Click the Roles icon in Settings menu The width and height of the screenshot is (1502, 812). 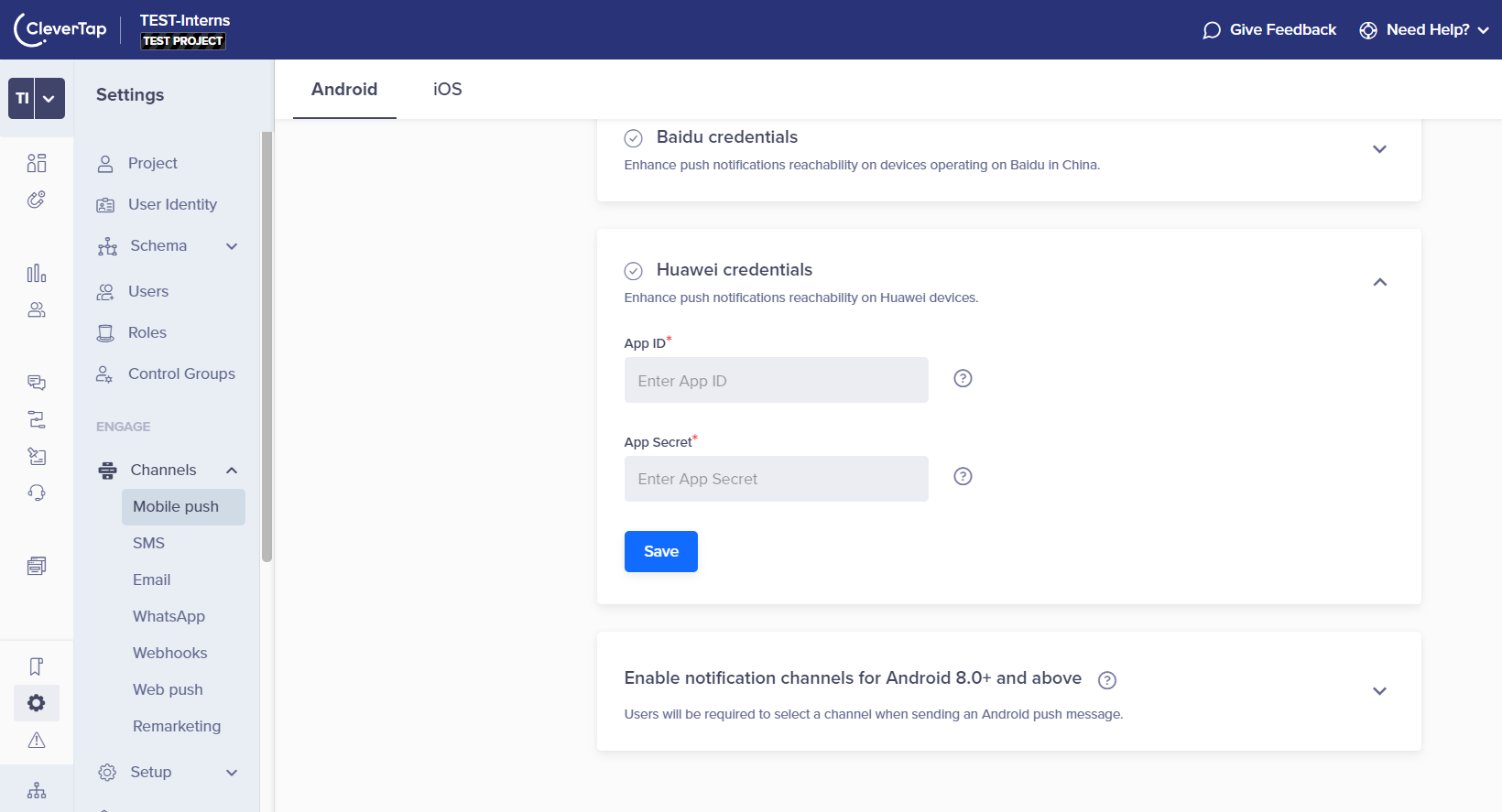(105, 333)
